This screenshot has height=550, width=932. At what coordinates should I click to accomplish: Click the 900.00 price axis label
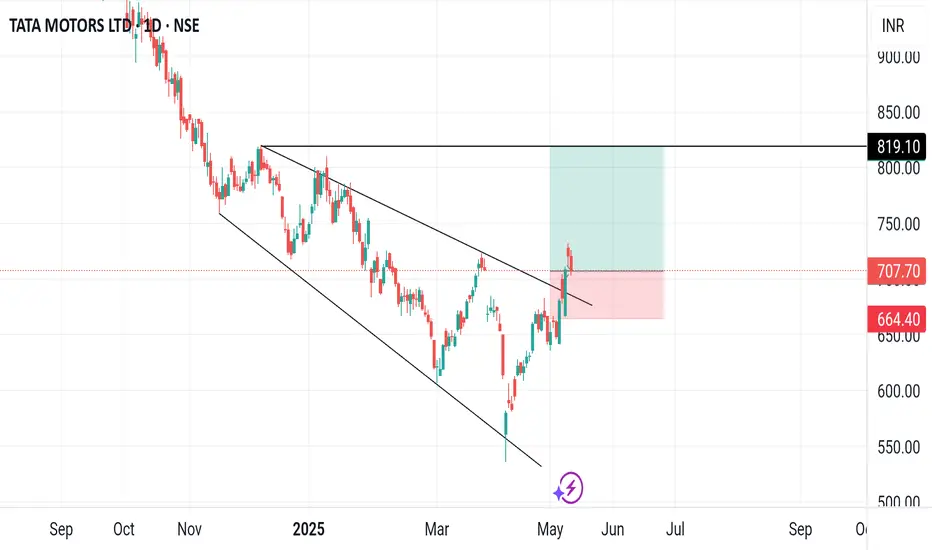tap(898, 57)
